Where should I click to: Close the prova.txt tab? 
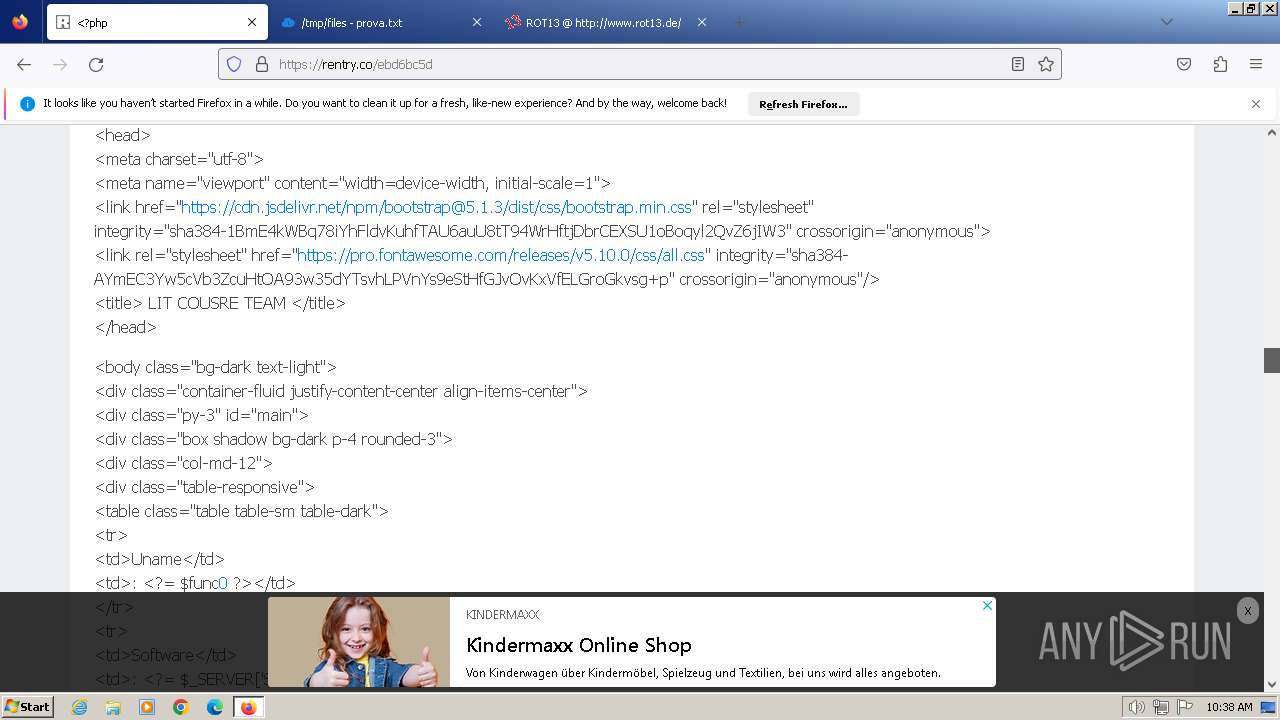[x=476, y=22]
